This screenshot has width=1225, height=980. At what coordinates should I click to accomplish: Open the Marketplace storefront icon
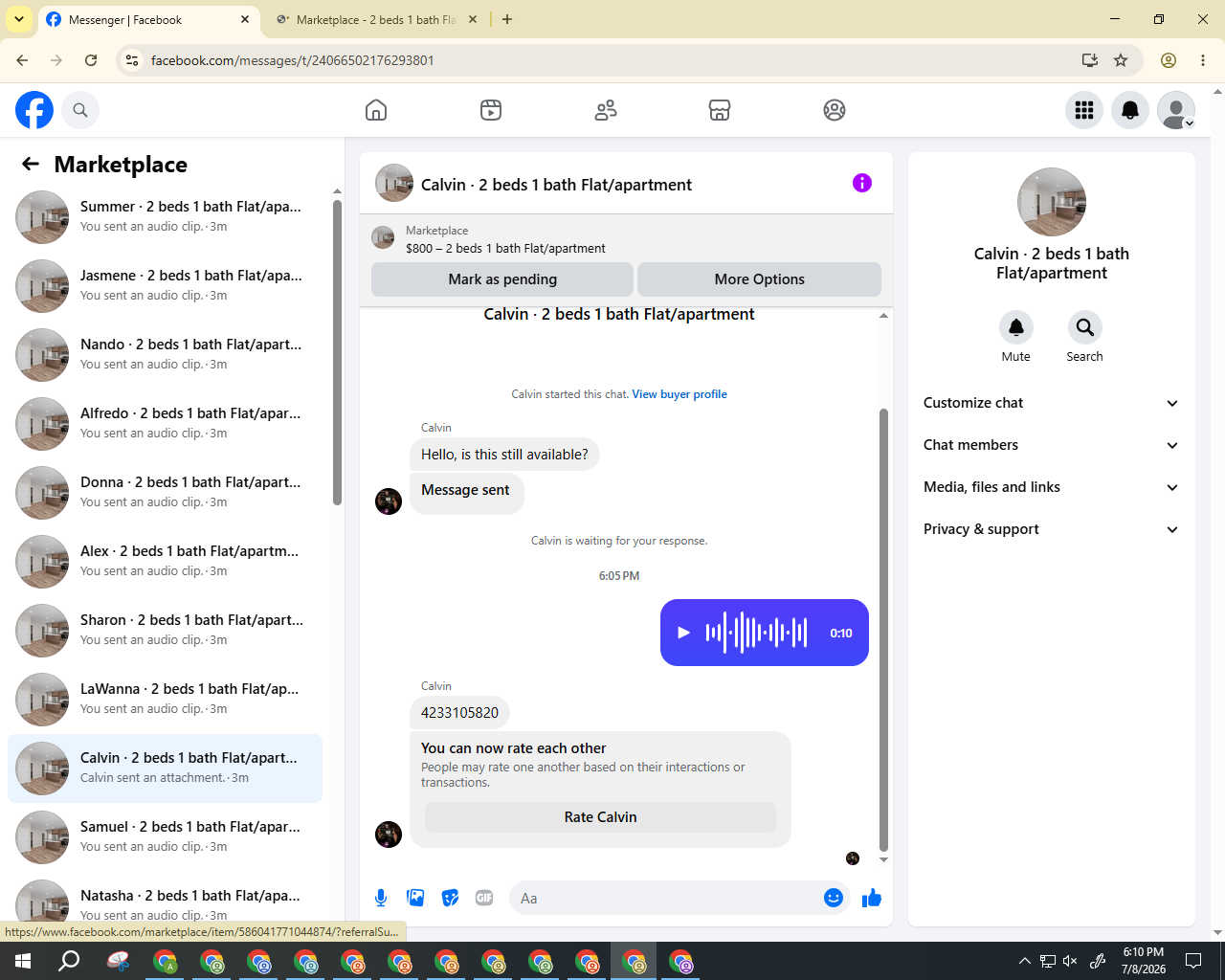click(x=720, y=110)
